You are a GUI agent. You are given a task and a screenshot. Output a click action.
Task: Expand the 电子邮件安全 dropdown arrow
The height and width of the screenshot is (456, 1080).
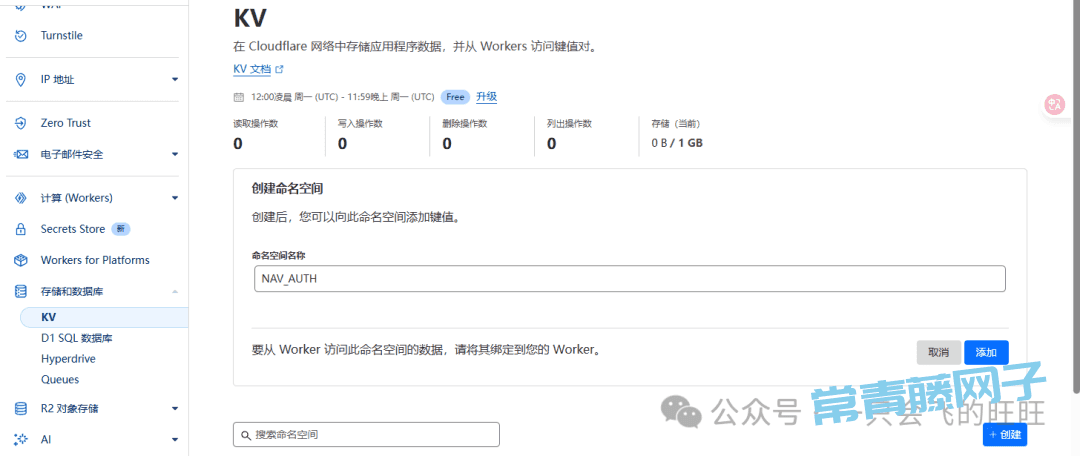coord(175,154)
